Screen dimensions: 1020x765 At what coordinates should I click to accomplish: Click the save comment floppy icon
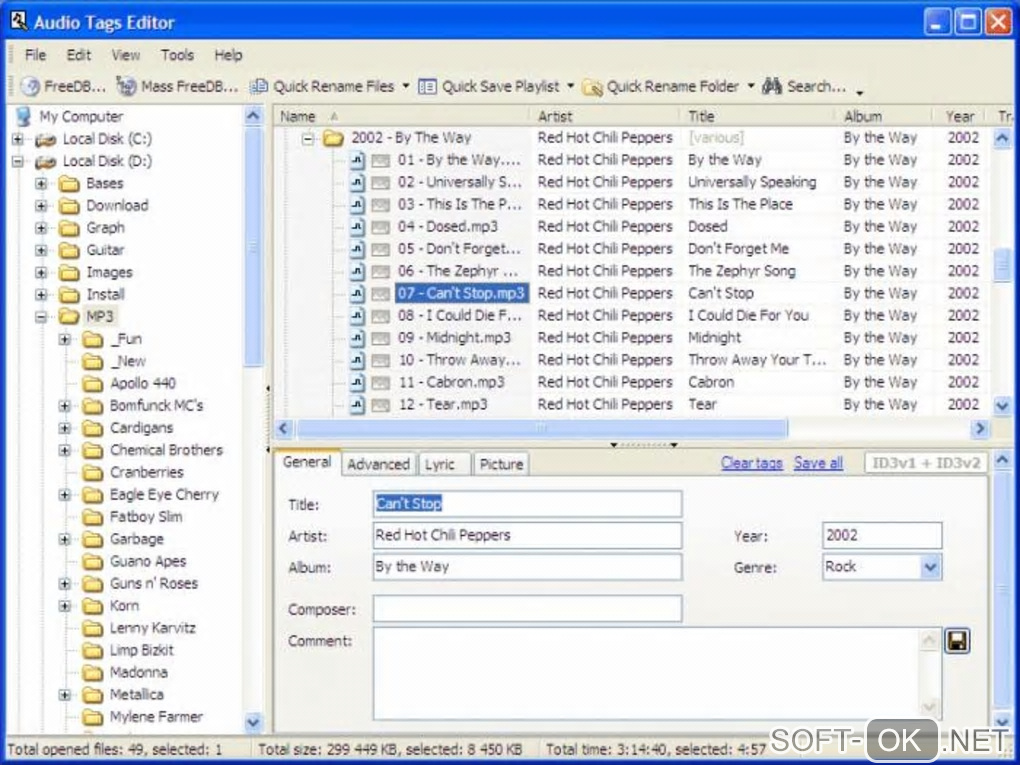pos(957,641)
